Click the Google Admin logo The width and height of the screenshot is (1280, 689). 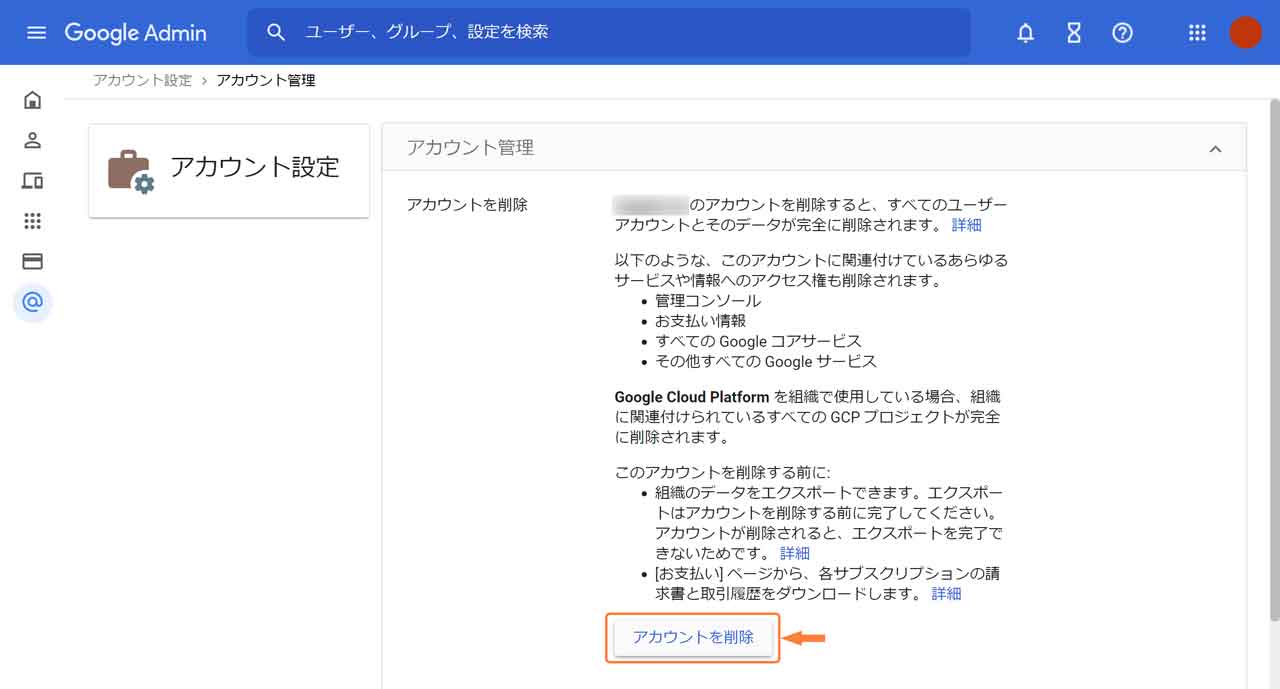(135, 33)
